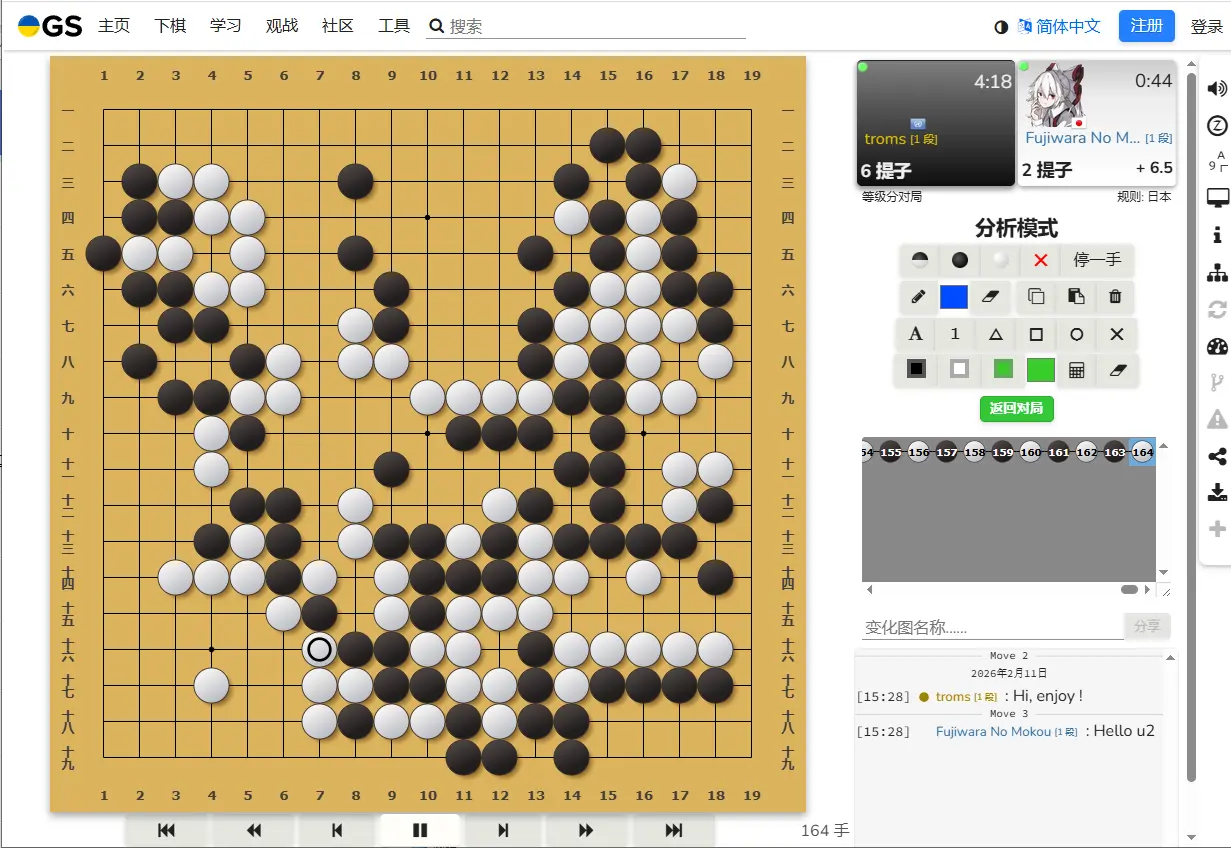This screenshot has width=1231, height=848.
Task: Click the 返回对局 green button
Action: 1016,409
